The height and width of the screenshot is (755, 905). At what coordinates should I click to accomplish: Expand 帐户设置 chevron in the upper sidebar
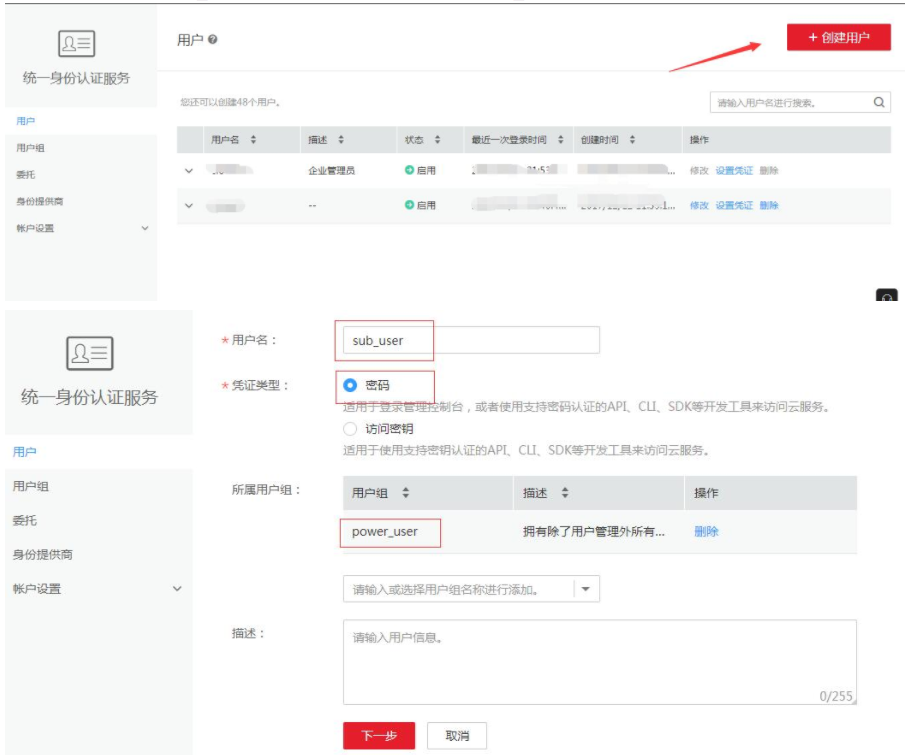coord(145,228)
